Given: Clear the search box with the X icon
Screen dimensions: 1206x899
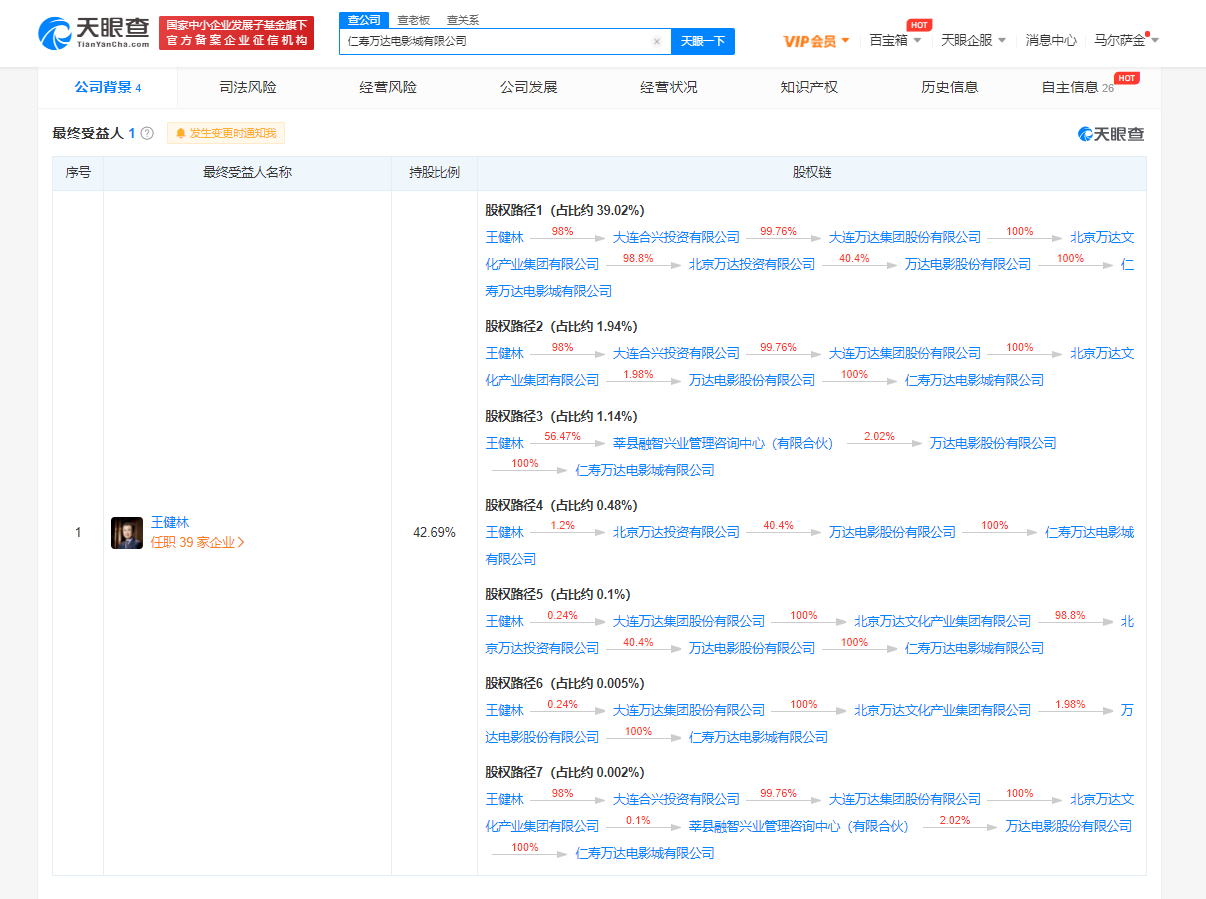Looking at the screenshot, I should (657, 42).
